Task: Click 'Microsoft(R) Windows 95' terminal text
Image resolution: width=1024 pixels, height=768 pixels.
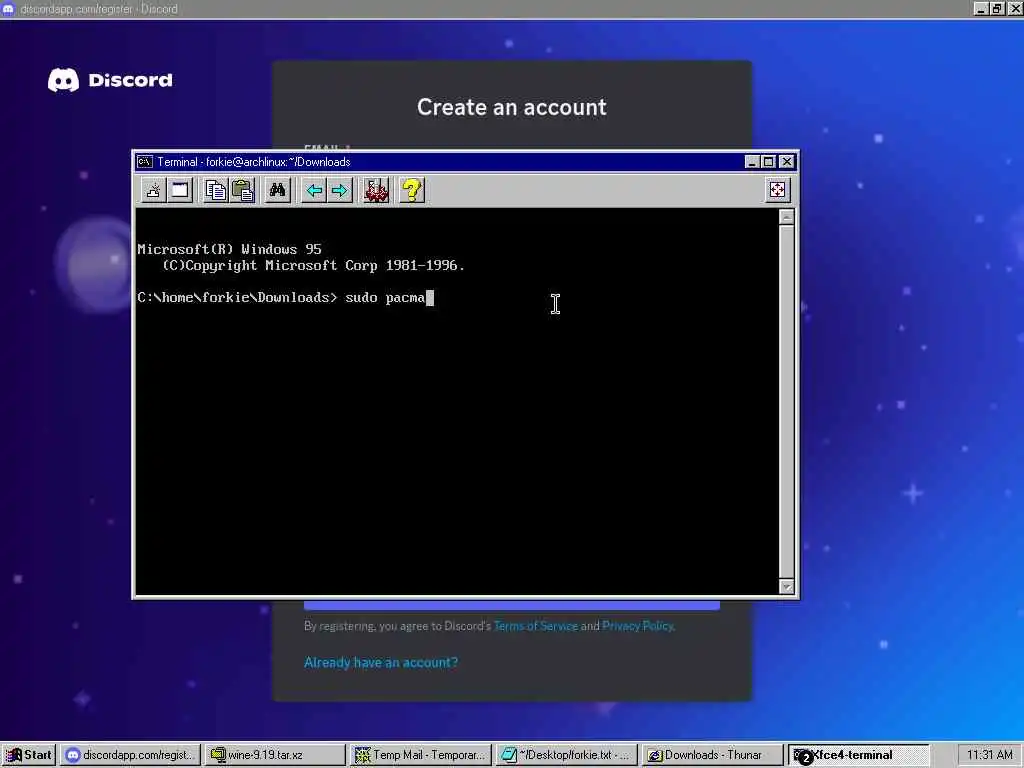Action: tap(229, 249)
